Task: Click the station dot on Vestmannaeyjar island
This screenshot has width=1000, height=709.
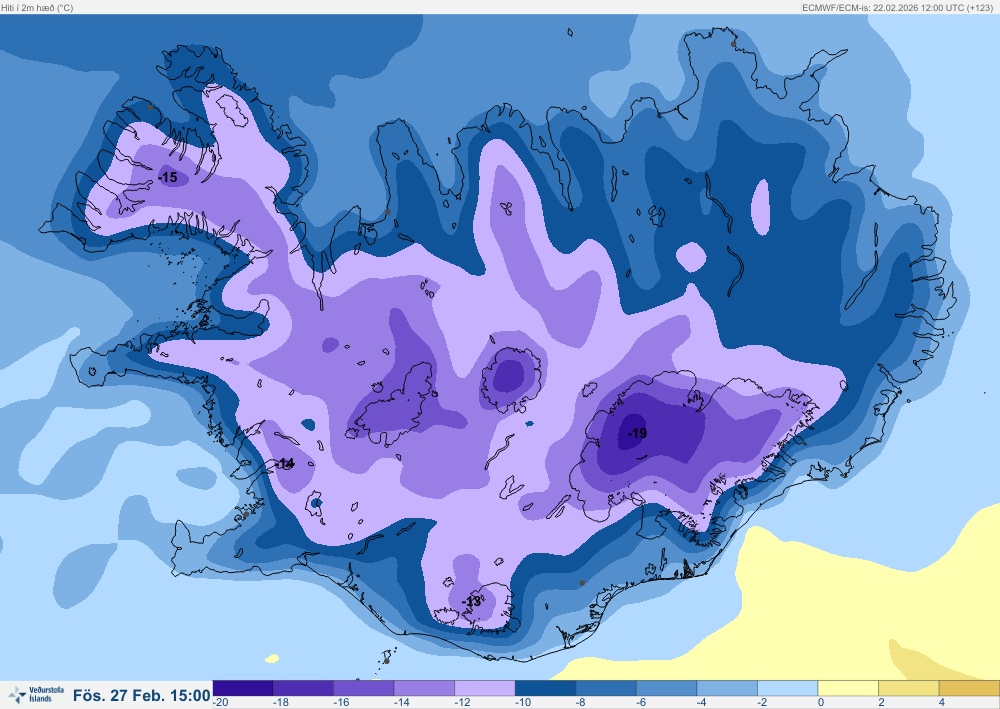Action: coord(386,661)
